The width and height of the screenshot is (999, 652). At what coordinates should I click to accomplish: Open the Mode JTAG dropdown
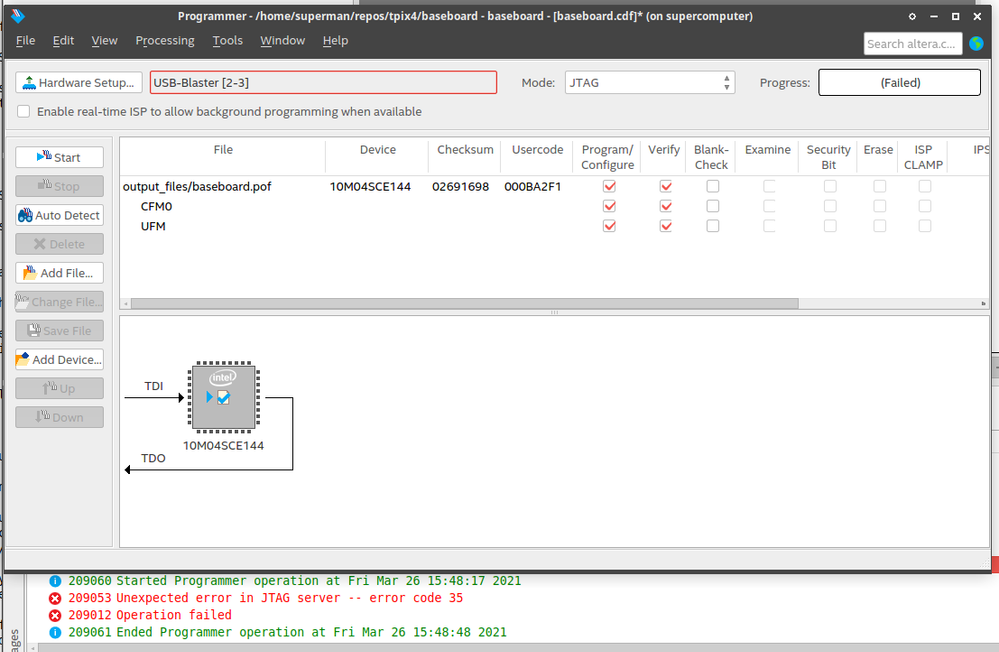(x=650, y=83)
